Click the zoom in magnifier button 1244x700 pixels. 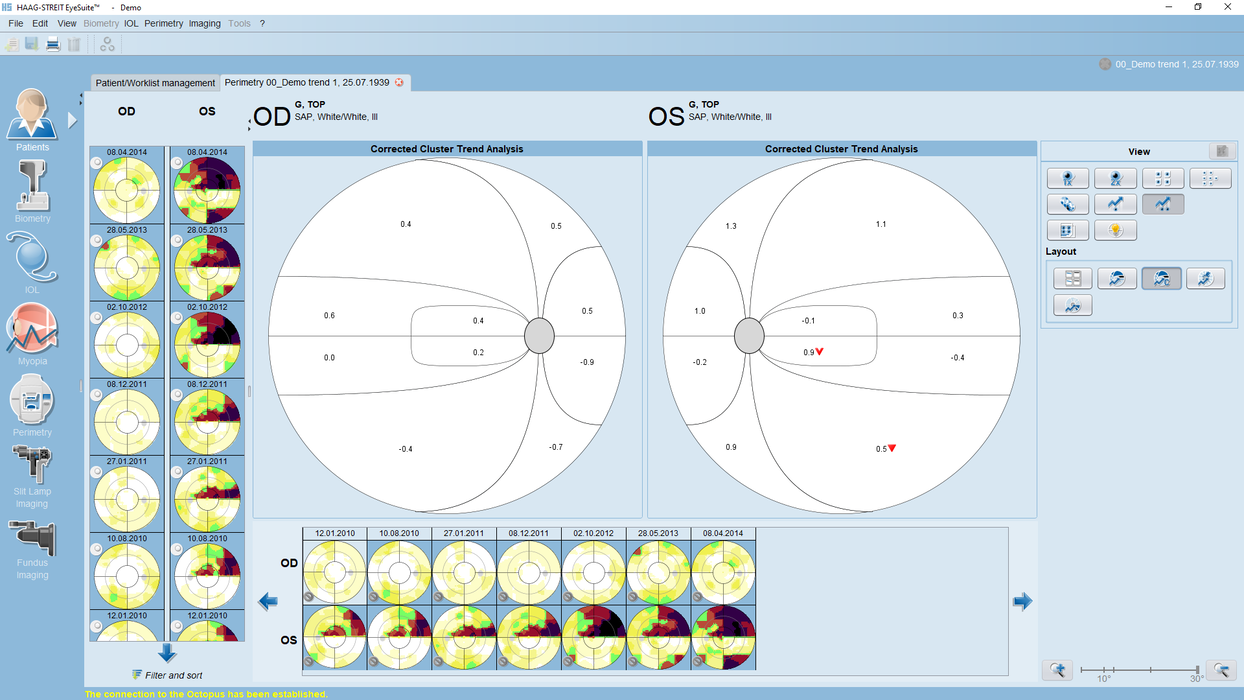pos(1060,670)
